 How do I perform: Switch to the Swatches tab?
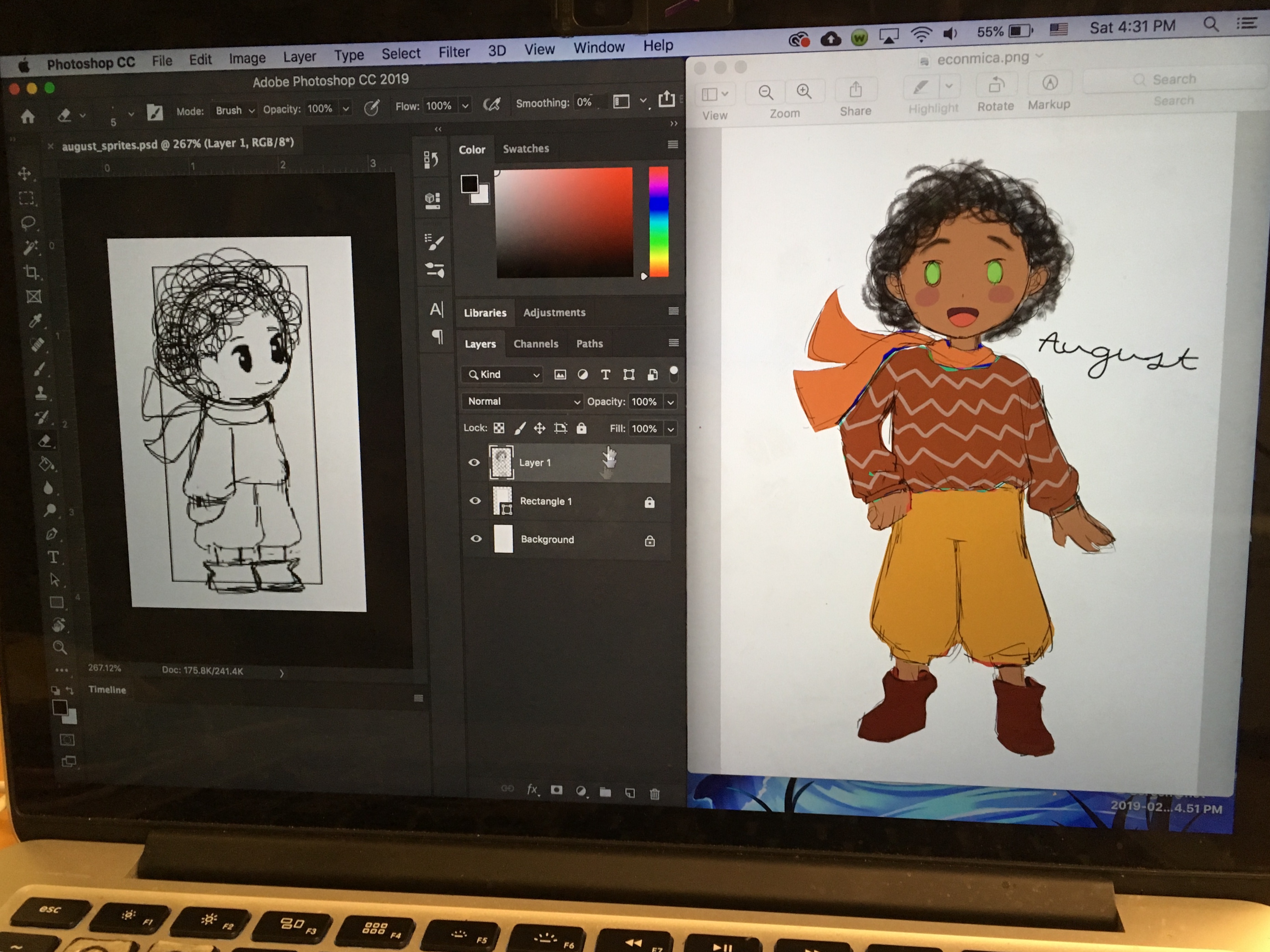pyautogui.click(x=525, y=149)
